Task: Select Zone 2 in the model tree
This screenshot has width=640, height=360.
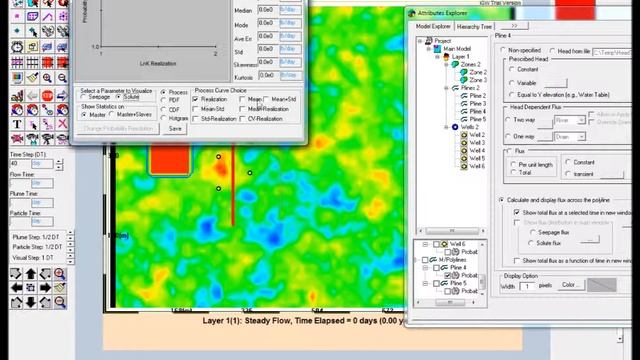Action: 478,72
